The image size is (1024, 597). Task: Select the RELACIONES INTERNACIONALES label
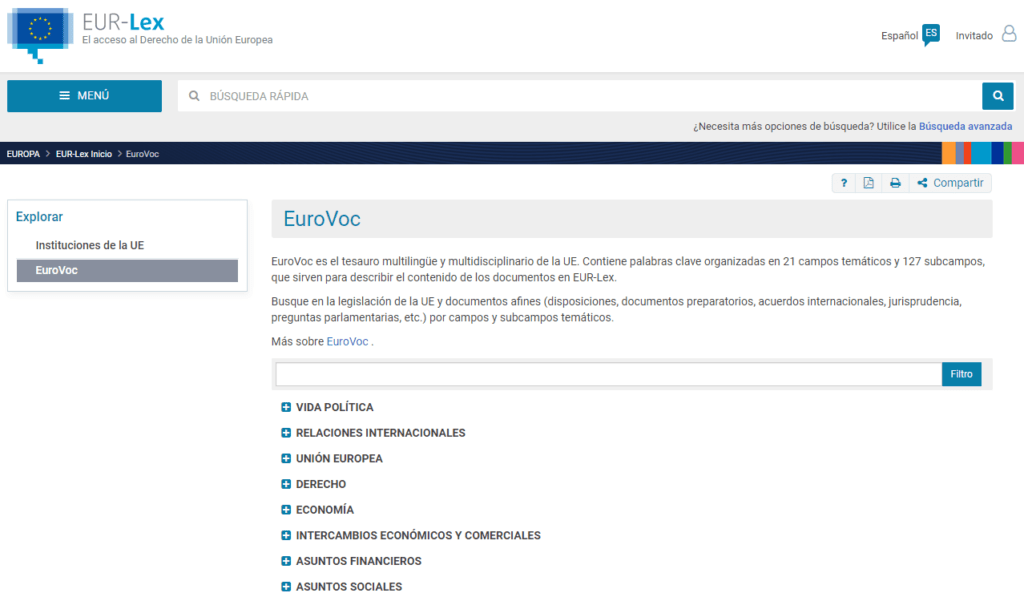click(x=380, y=433)
